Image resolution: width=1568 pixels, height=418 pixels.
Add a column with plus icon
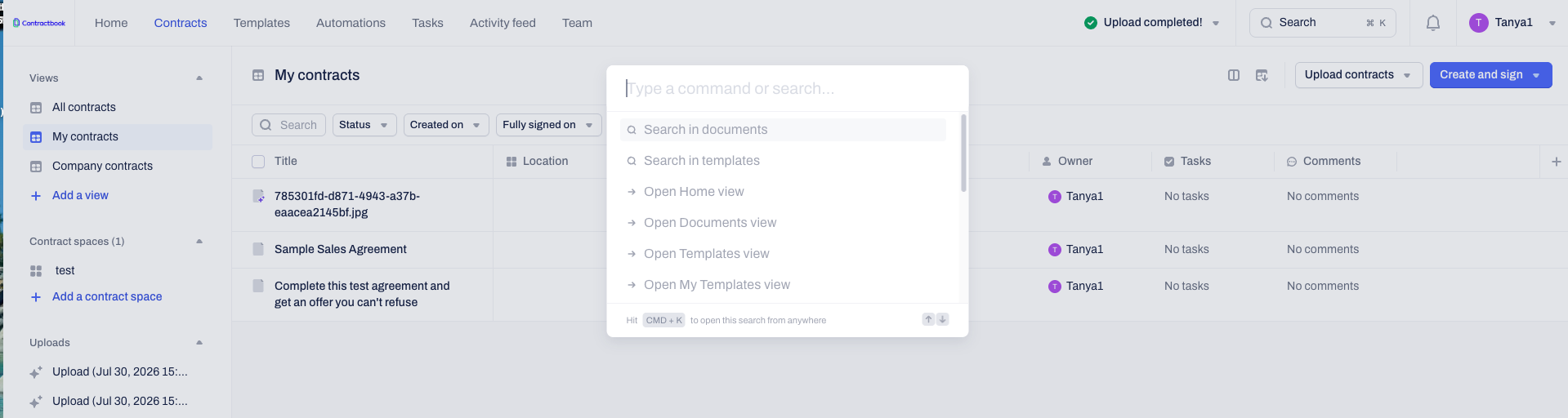click(1556, 162)
